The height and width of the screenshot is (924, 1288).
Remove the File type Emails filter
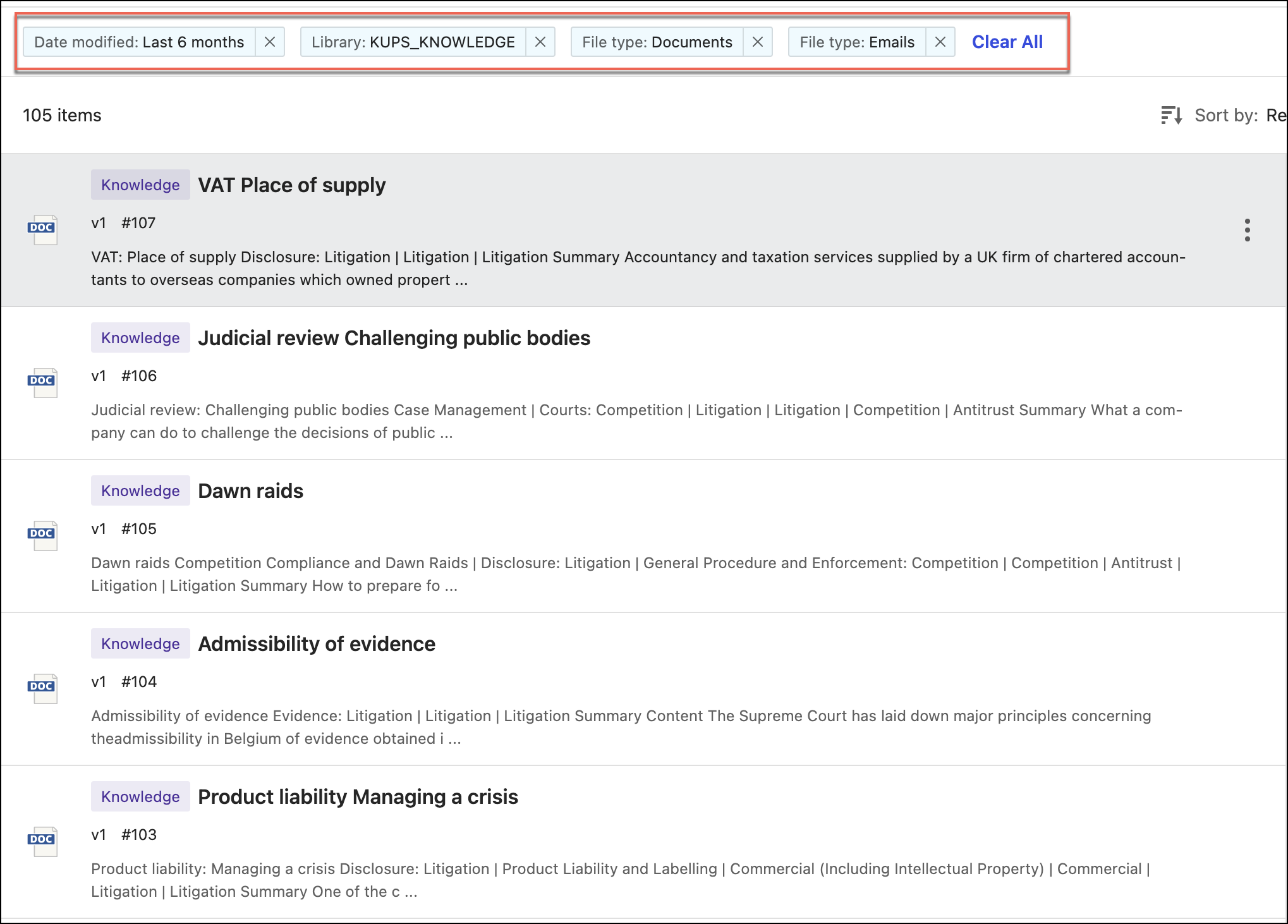tap(940, 42)
